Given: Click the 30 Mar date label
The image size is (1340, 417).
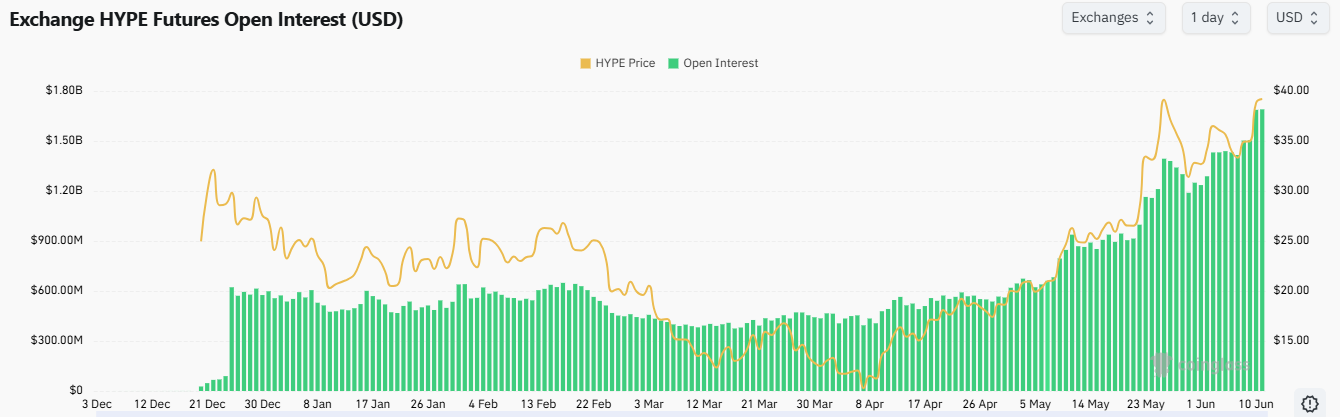Looking at the screenshot, I should (x=814, y=404).
